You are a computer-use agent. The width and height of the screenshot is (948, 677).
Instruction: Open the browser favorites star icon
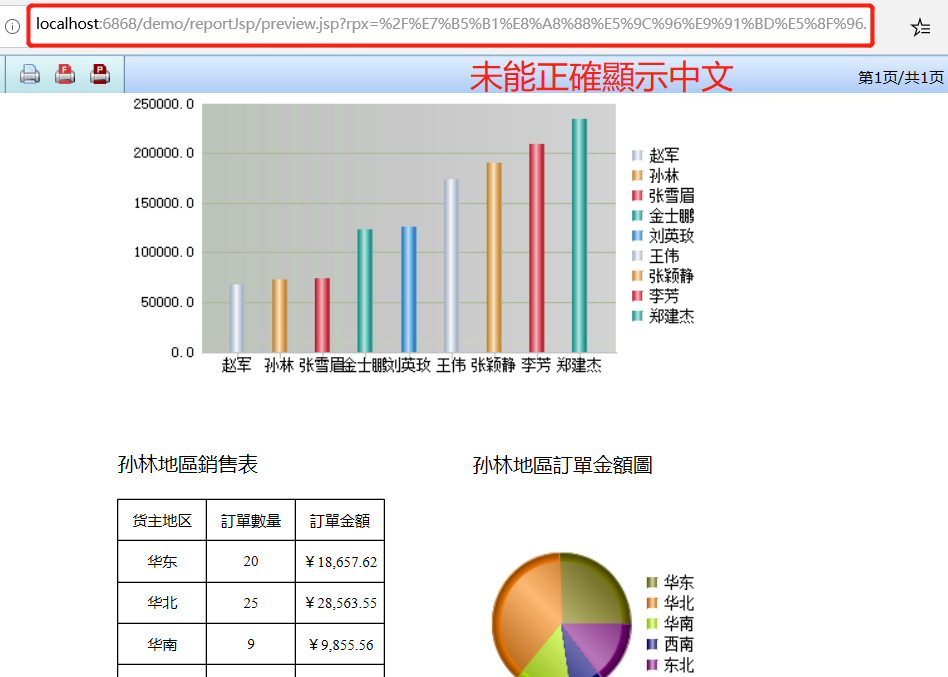pyautogui.click(x=920, y=28)
